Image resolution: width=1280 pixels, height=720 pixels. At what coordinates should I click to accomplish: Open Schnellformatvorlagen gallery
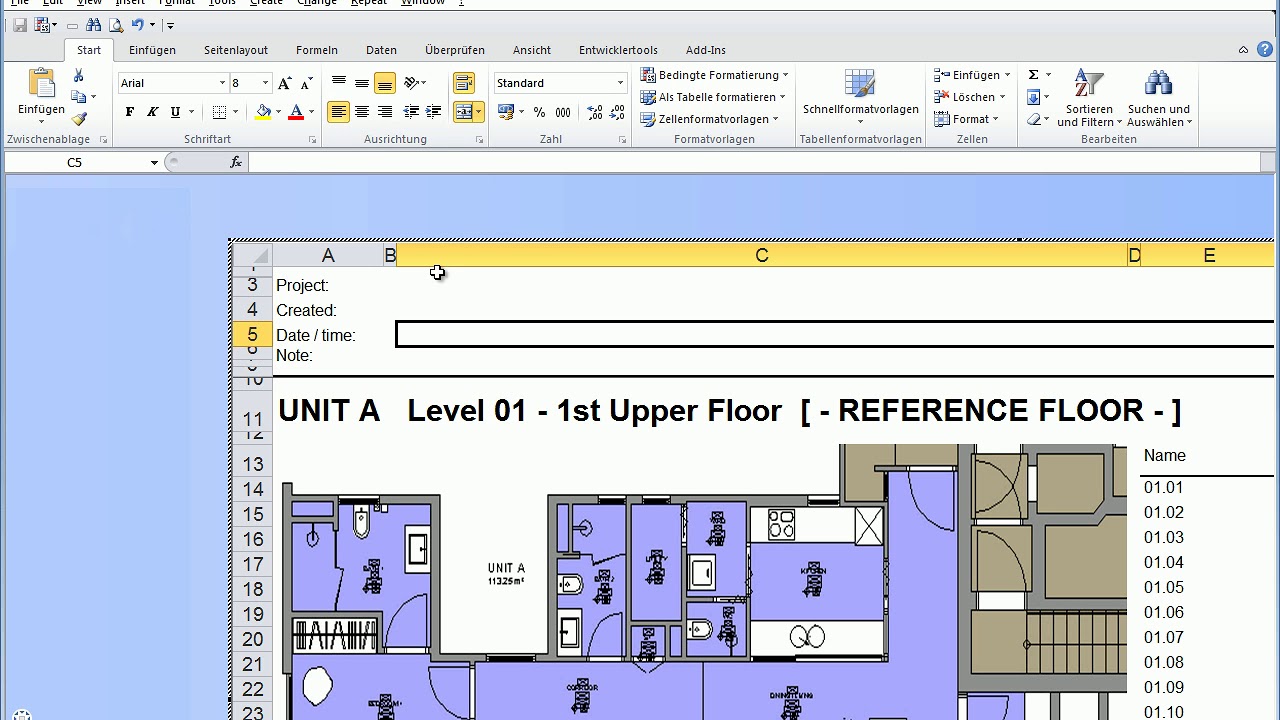(860, 98)
